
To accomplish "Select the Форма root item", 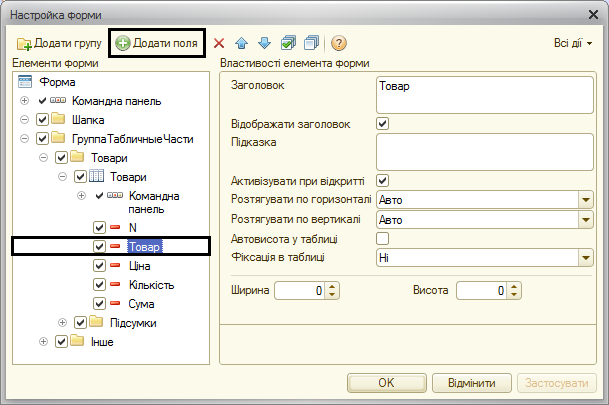I will (57, 82).
